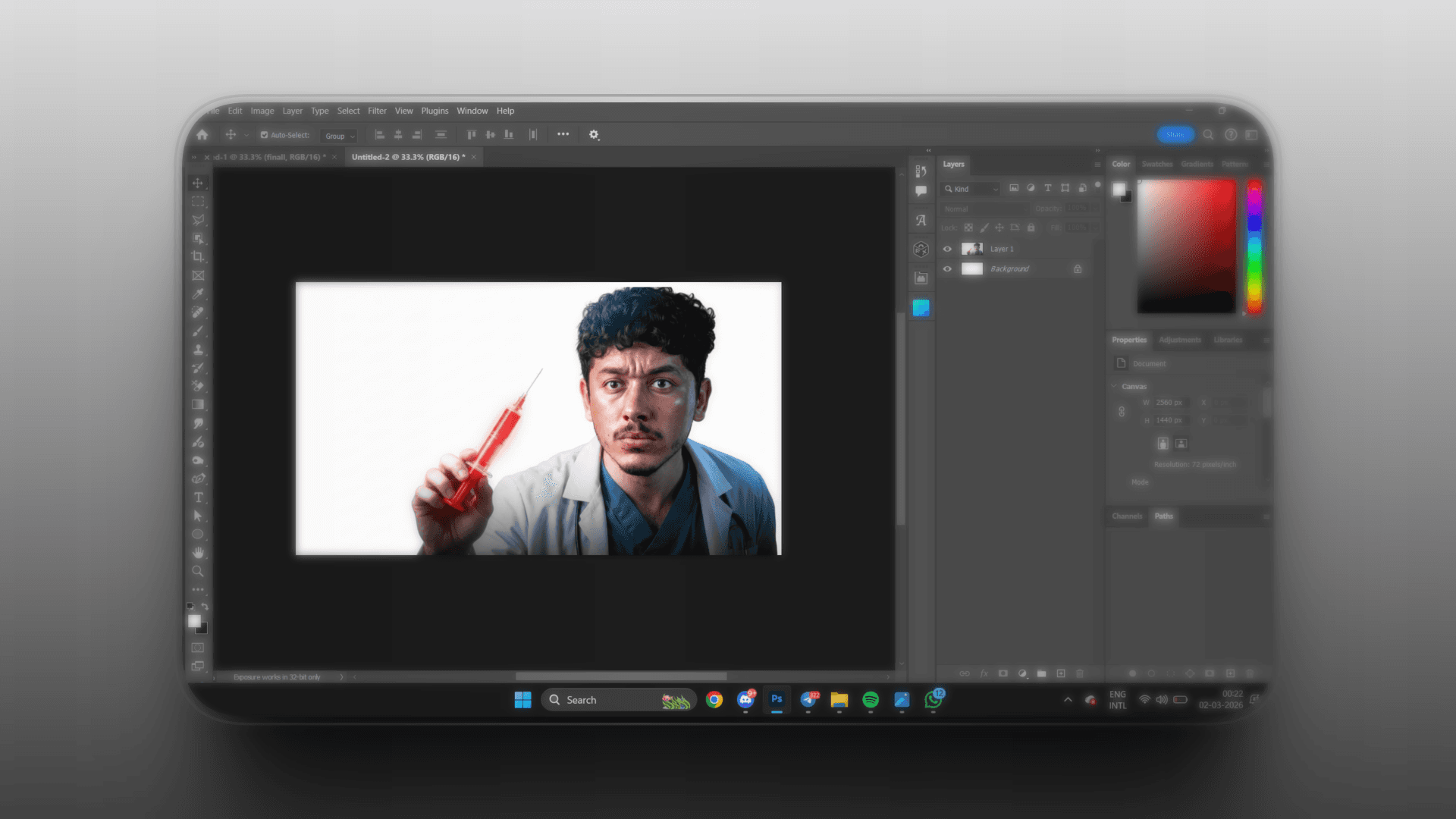
Task: Hide the Background layer eye
Action: pos(947,268)
